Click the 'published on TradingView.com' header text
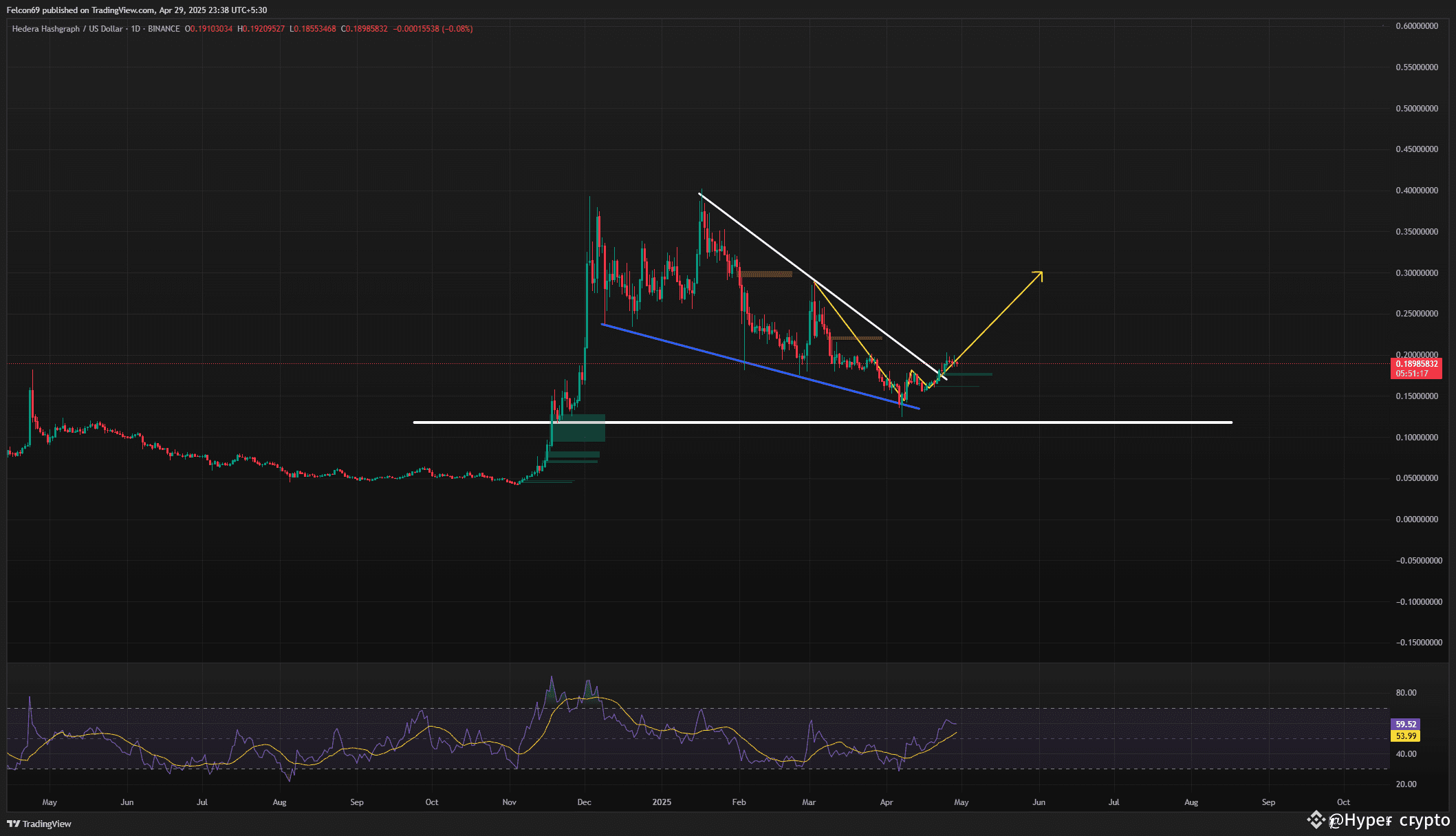Viewport: 1456px width, 836px height. [x=98, y=10]
